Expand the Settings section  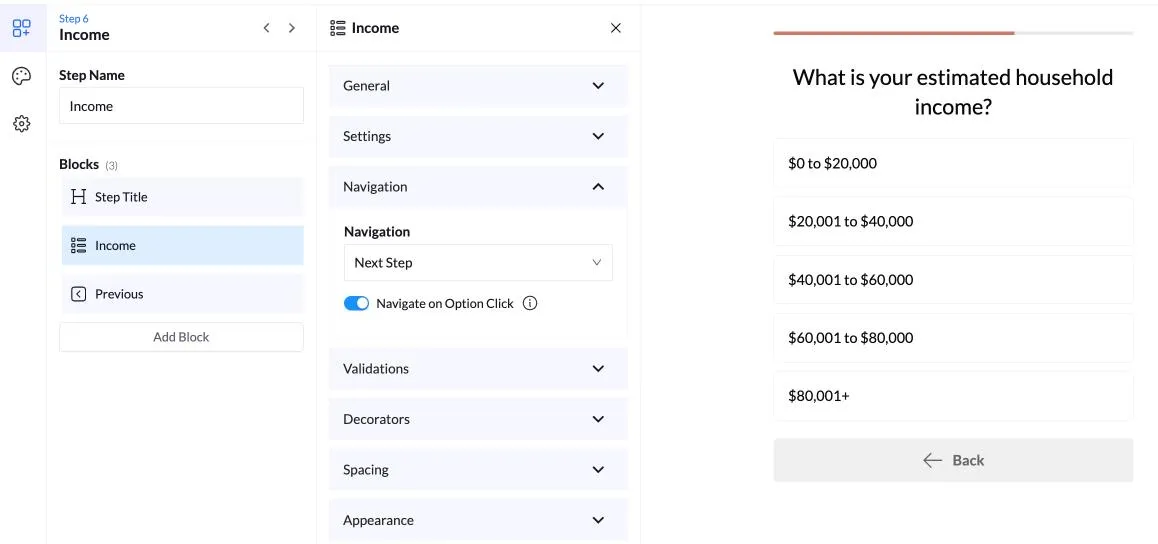(x=479, y=137)
